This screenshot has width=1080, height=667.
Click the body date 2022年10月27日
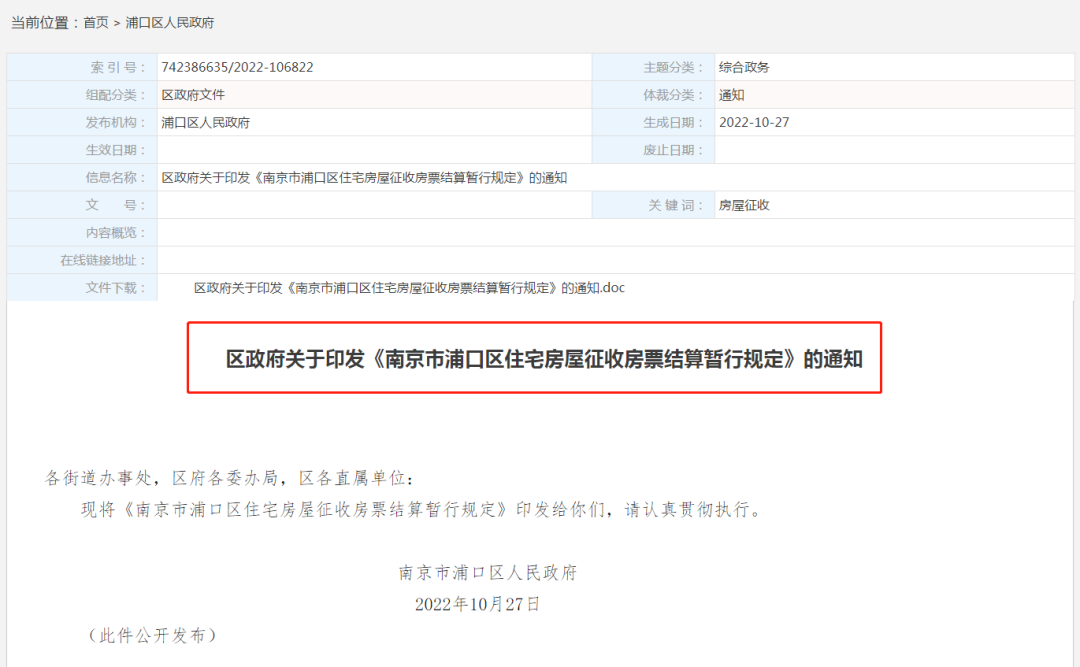tap(477, 604)
